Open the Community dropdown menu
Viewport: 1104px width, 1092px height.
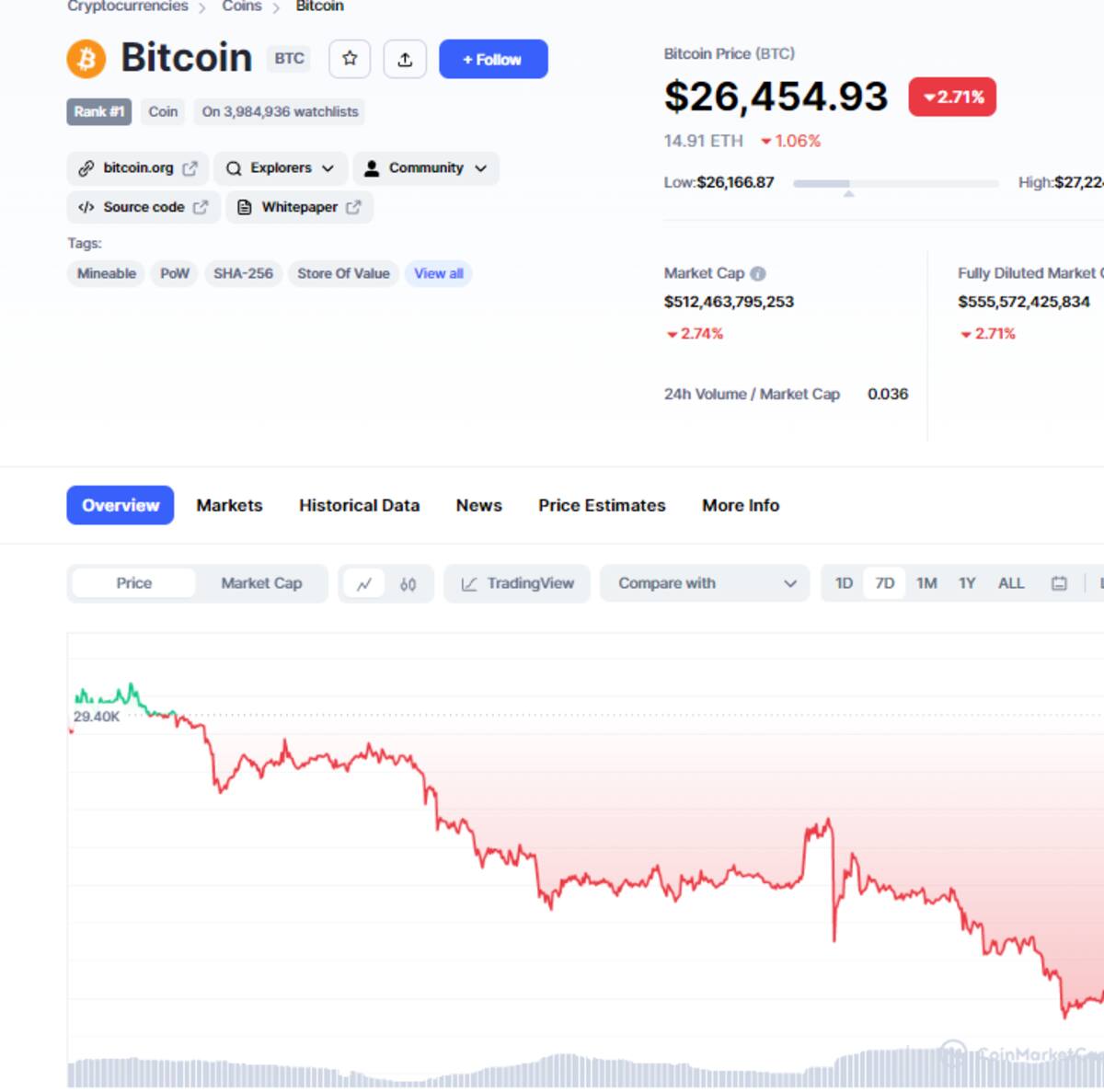tap(426, 168)
